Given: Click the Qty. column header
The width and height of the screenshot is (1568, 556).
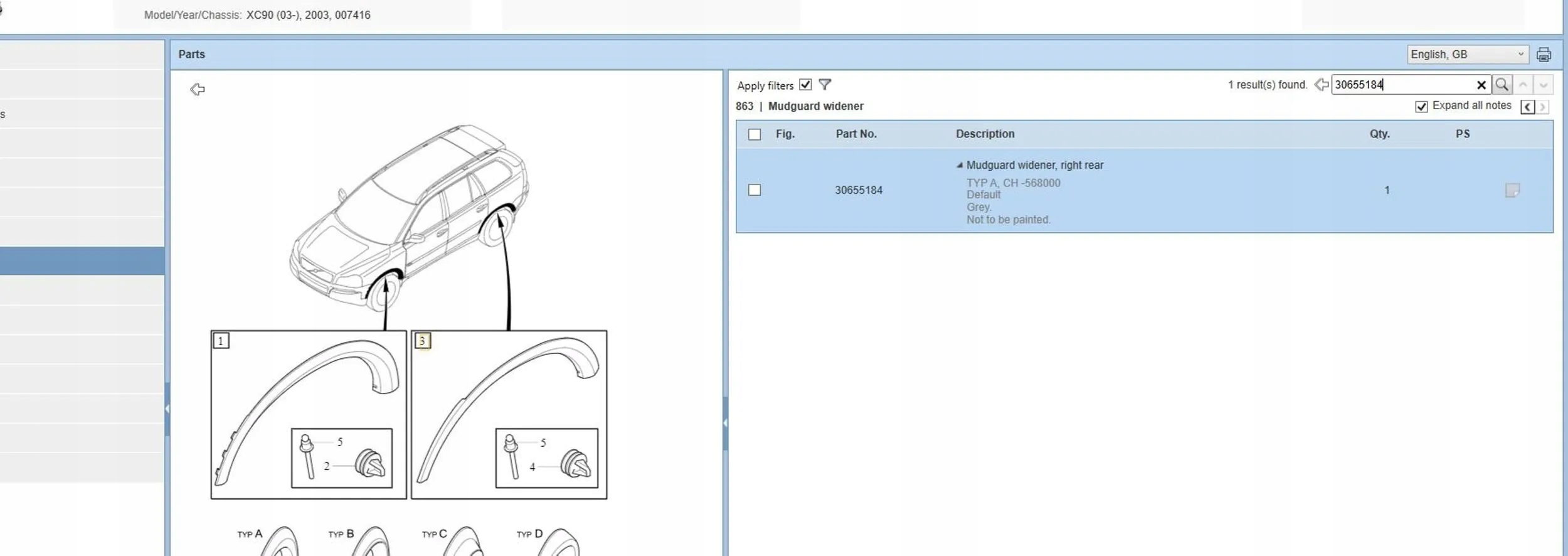Looking at the screenshot, I should tap(1379, 134).
